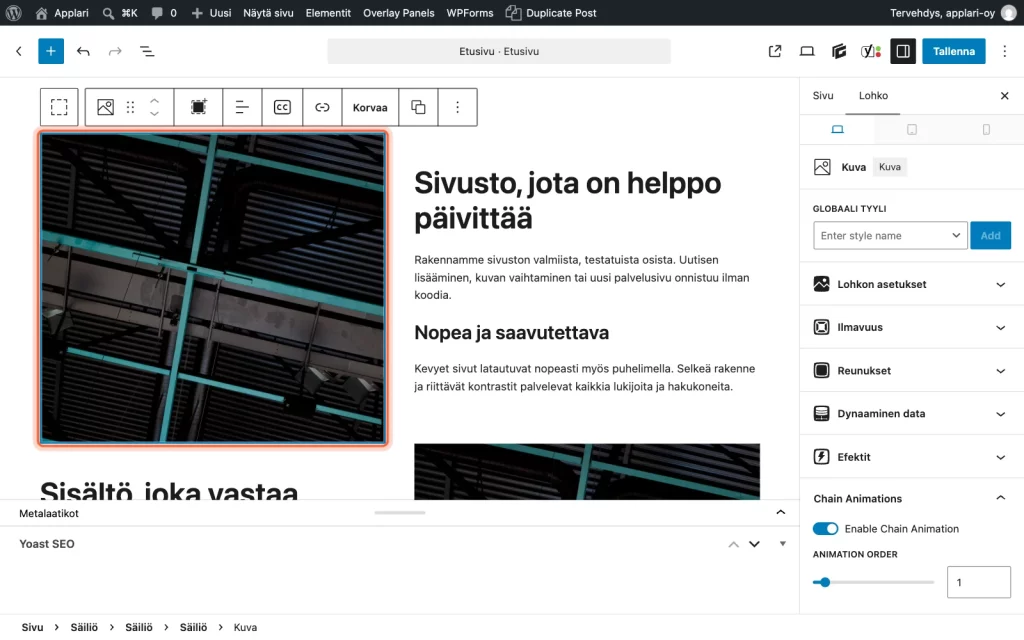Expand the Reunukset borders section
1024x640 pixels.
tap(911, 370)
